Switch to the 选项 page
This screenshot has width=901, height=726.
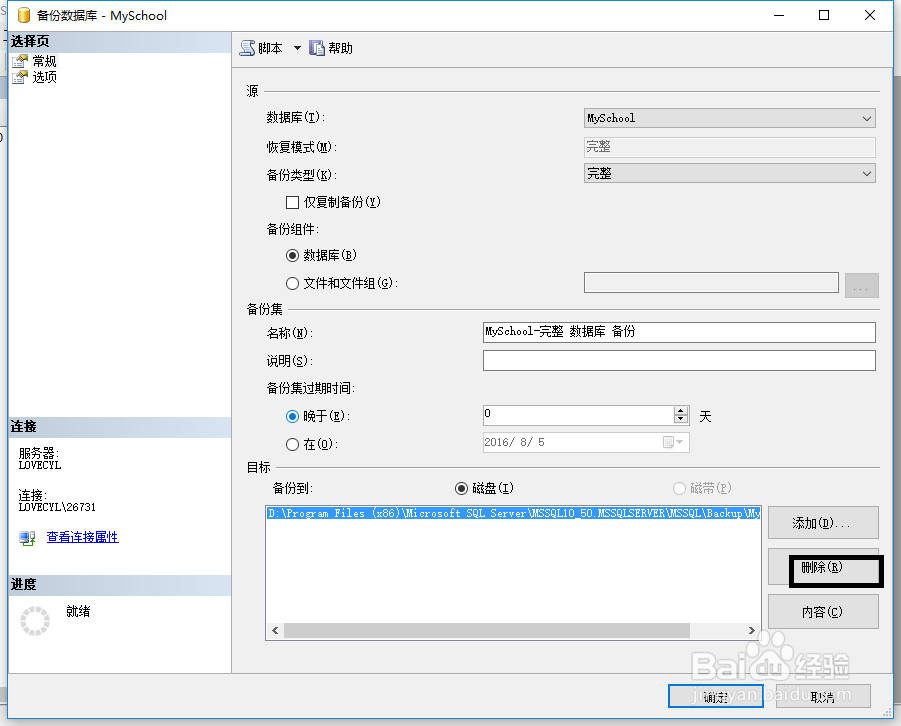click(x=42, y=76)
